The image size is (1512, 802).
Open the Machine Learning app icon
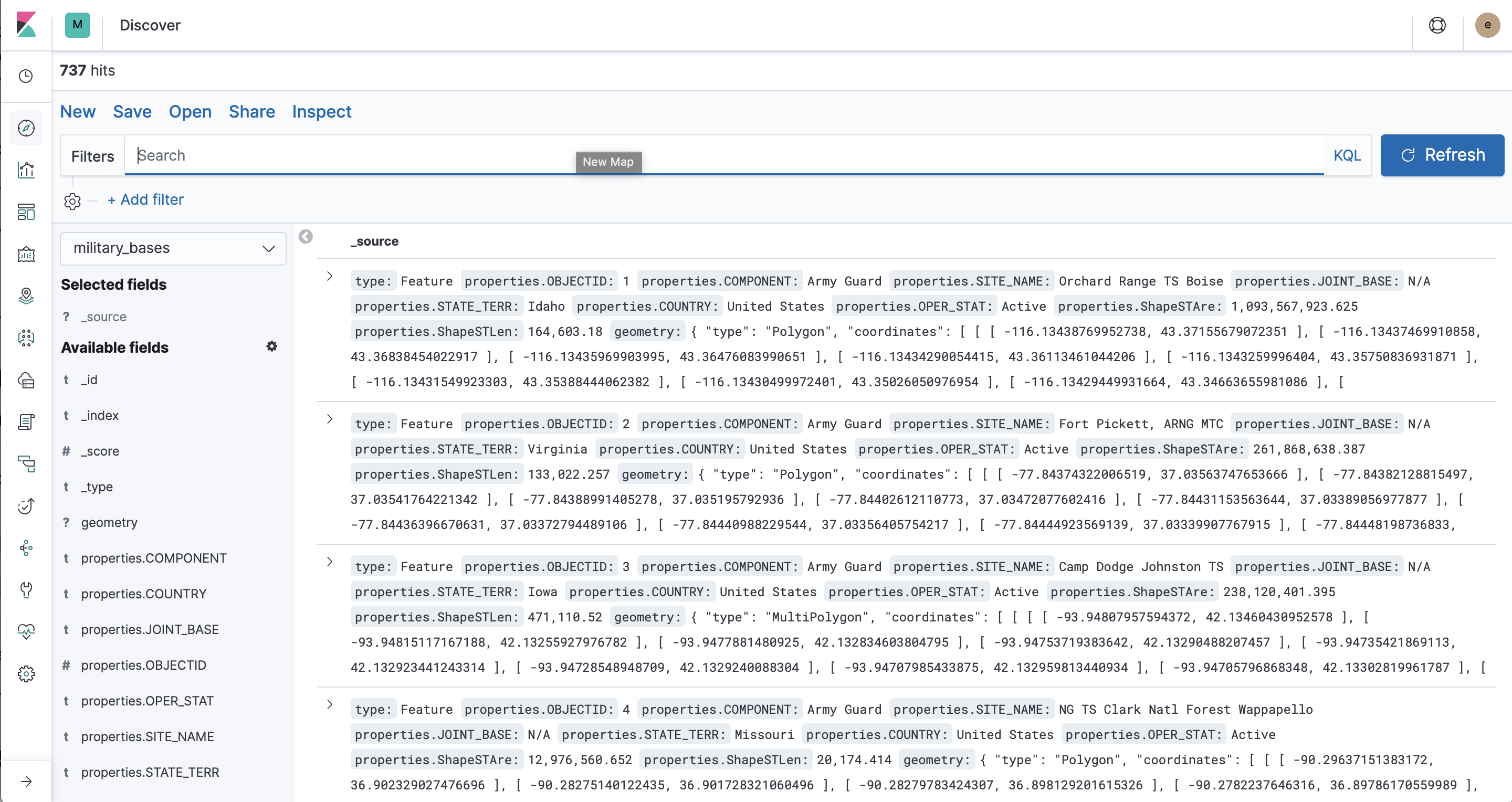click(x=26, y=338)
